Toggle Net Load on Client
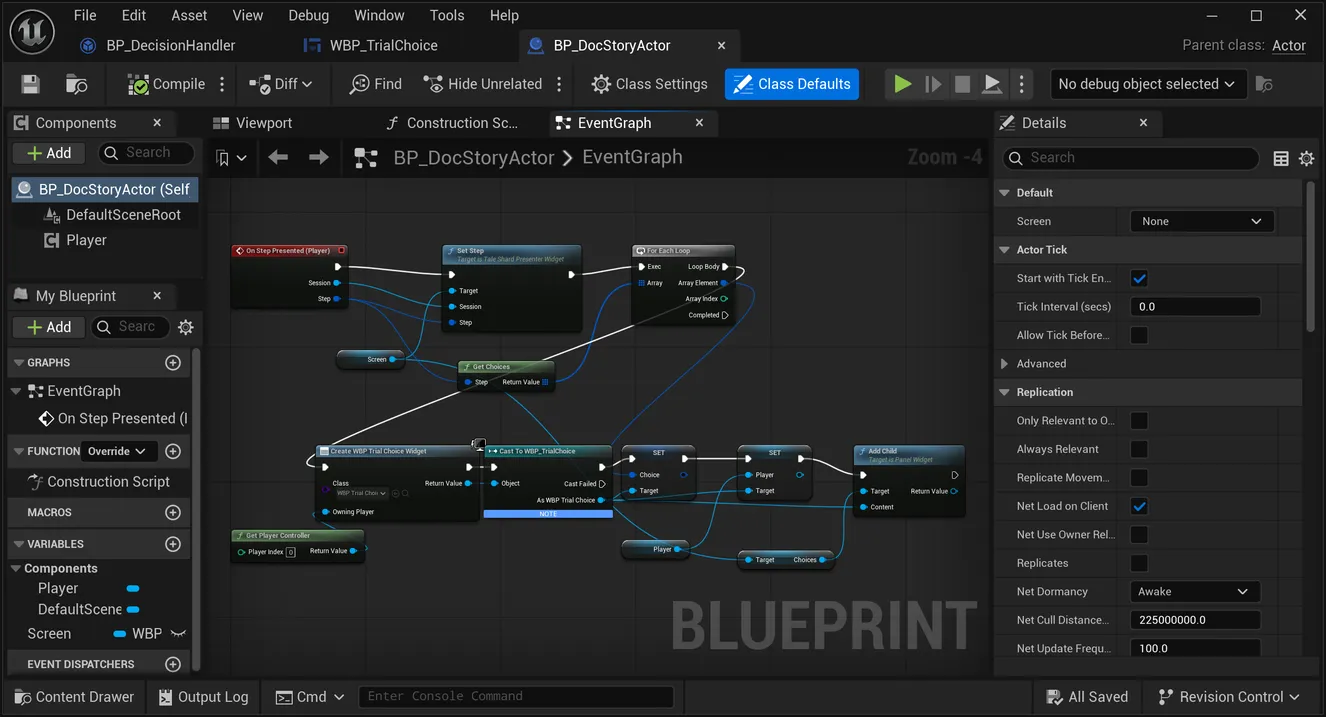This screenshot has width=1326, height=717. pyautogui.click(x=1139, y=506)
